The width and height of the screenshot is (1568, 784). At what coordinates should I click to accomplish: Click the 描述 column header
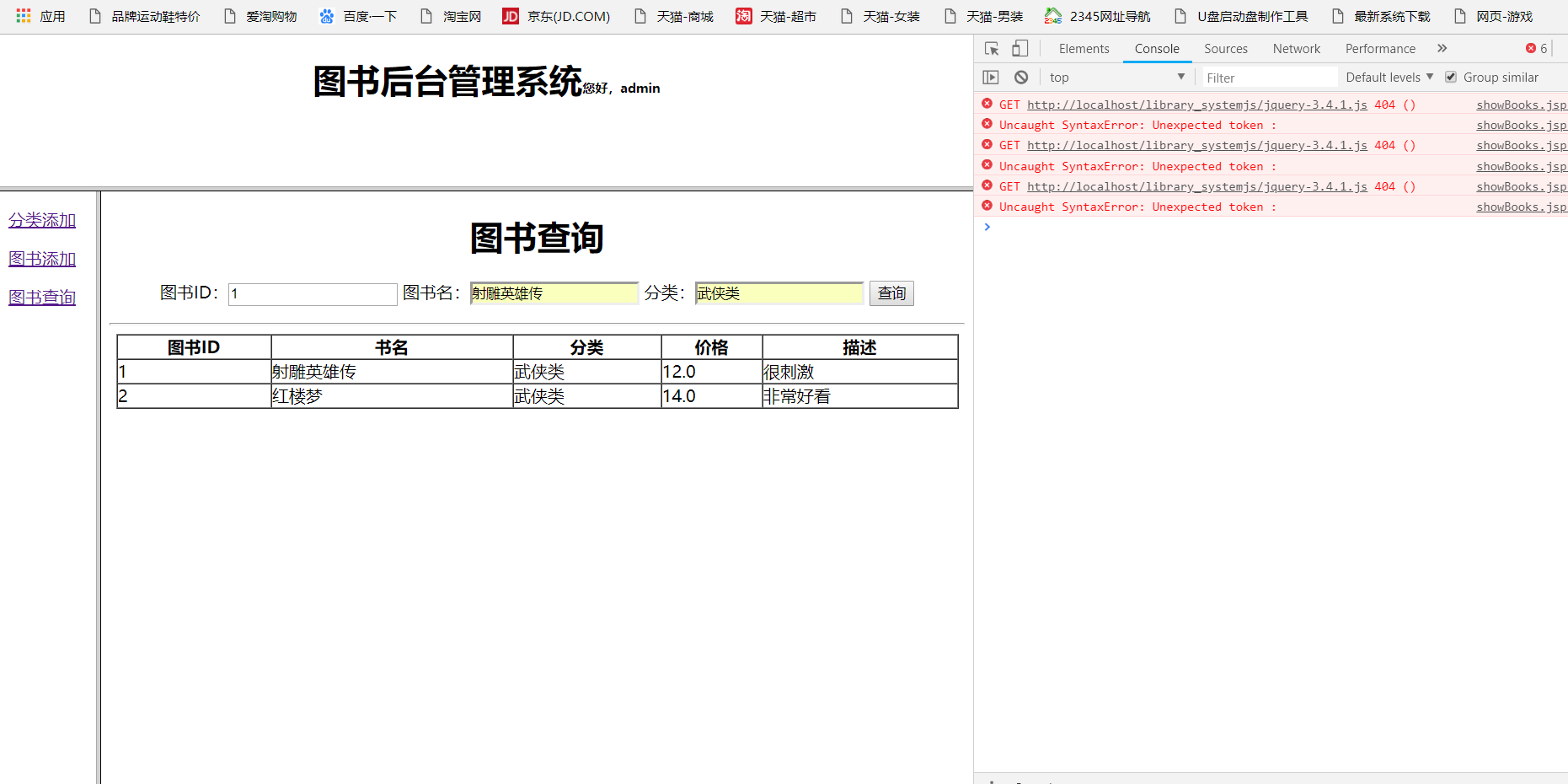coord(859,347)
